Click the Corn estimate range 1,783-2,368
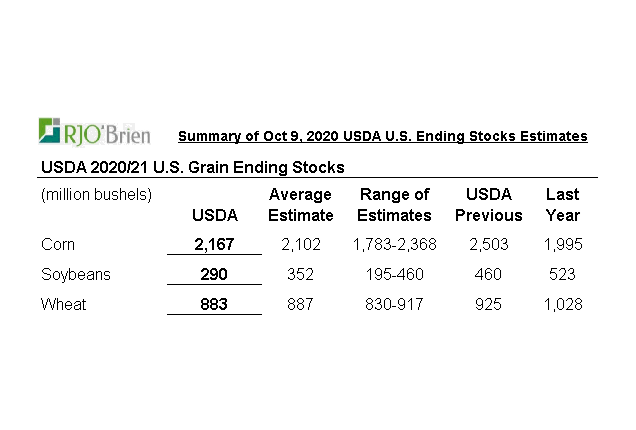Viewport: 636px width, 430px height. pyautogui.click(x=394, y=244)
